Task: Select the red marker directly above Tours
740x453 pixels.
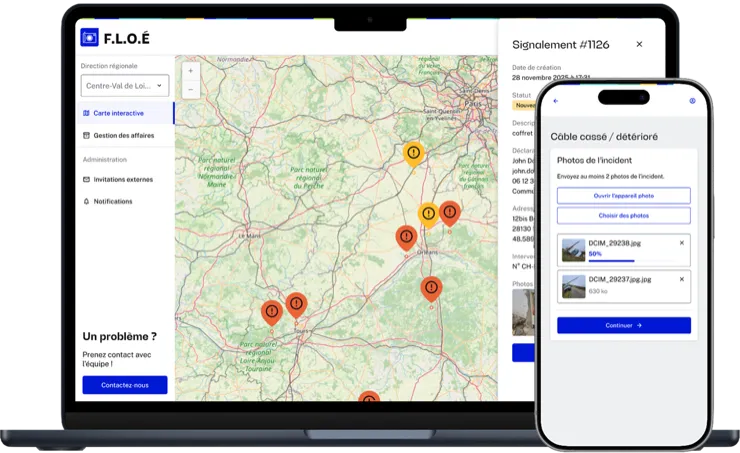Action: coord(296,305)
